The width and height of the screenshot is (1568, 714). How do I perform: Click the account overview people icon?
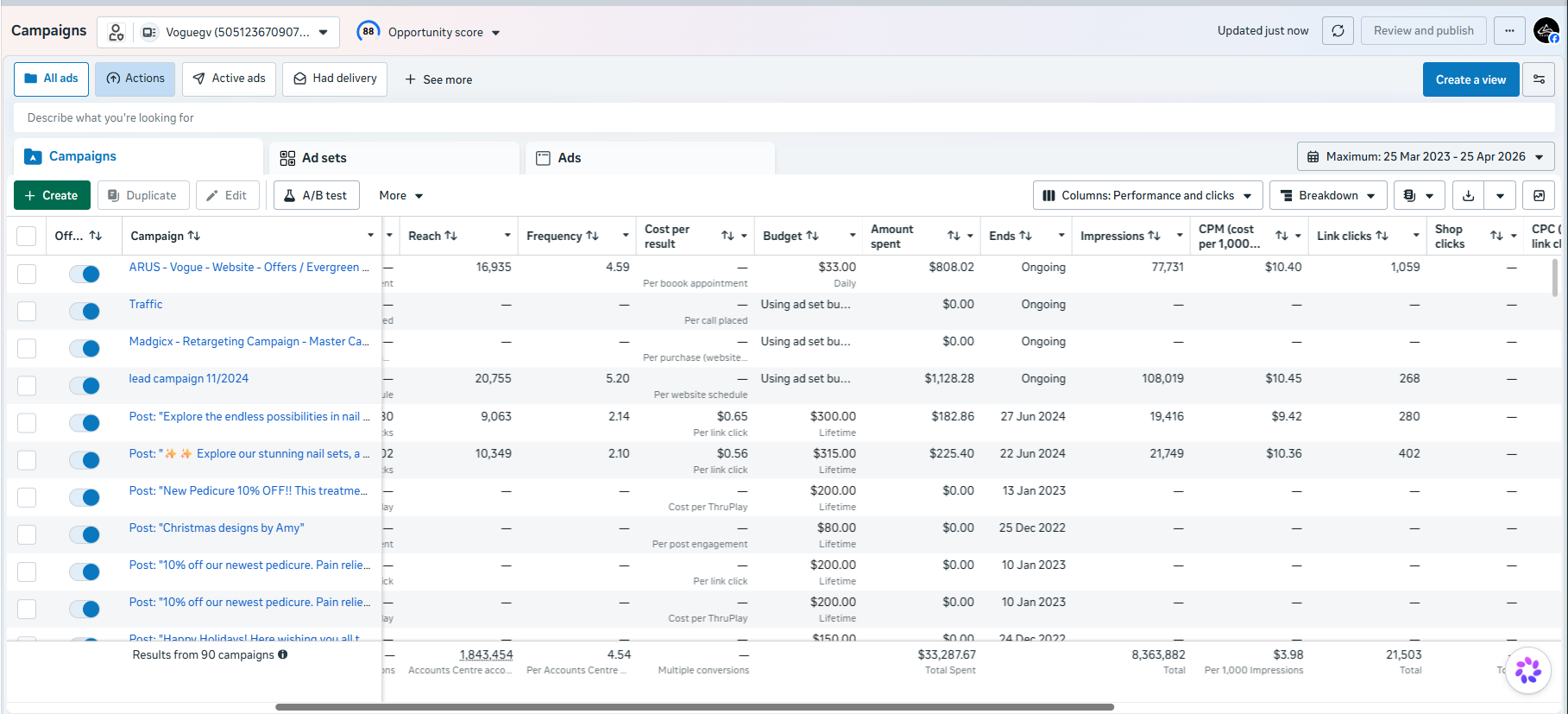(116, 33)
